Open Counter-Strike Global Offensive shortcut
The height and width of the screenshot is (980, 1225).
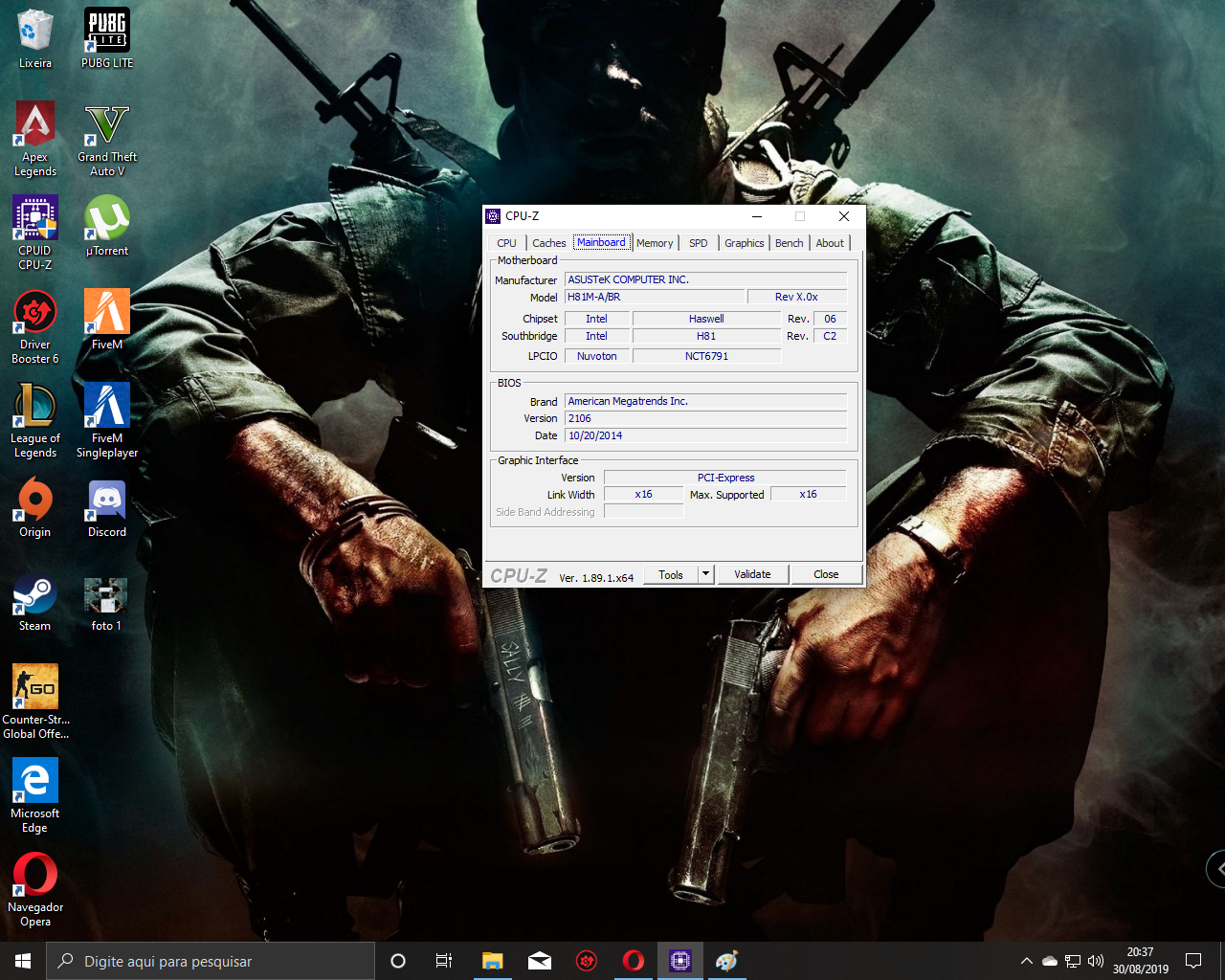pos(35,702)
